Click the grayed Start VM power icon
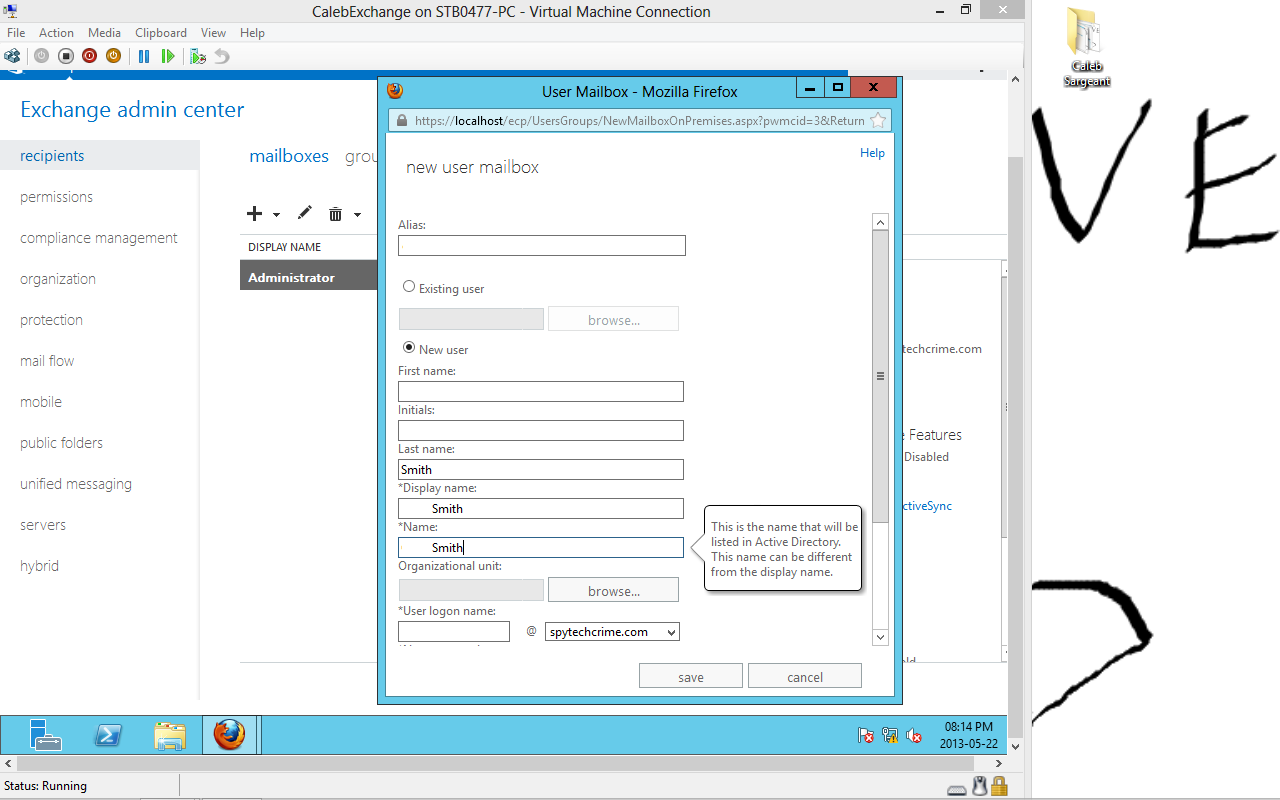 coord(41,56)
